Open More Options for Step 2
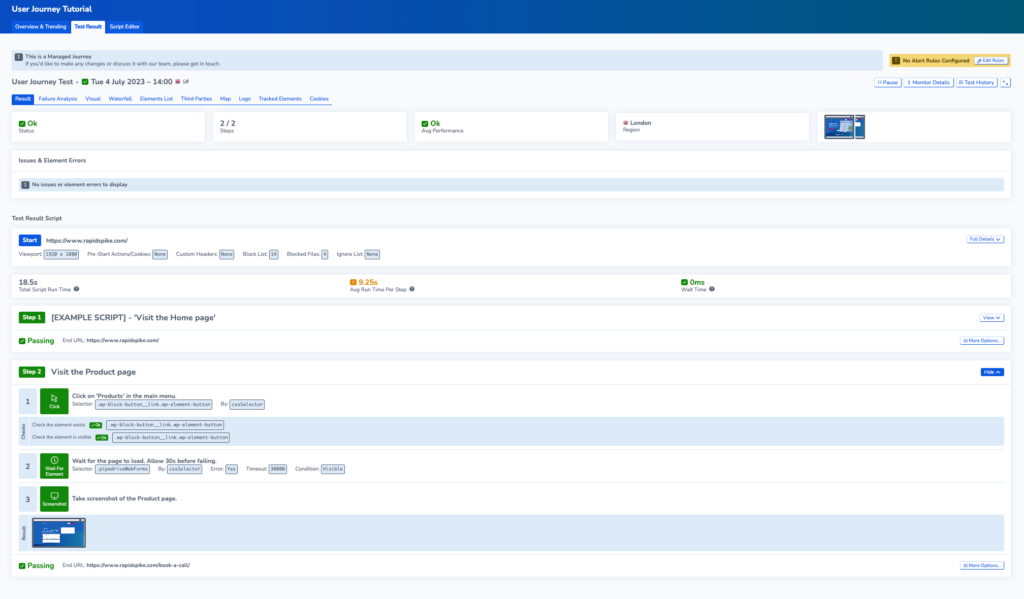 click(982, 565)
